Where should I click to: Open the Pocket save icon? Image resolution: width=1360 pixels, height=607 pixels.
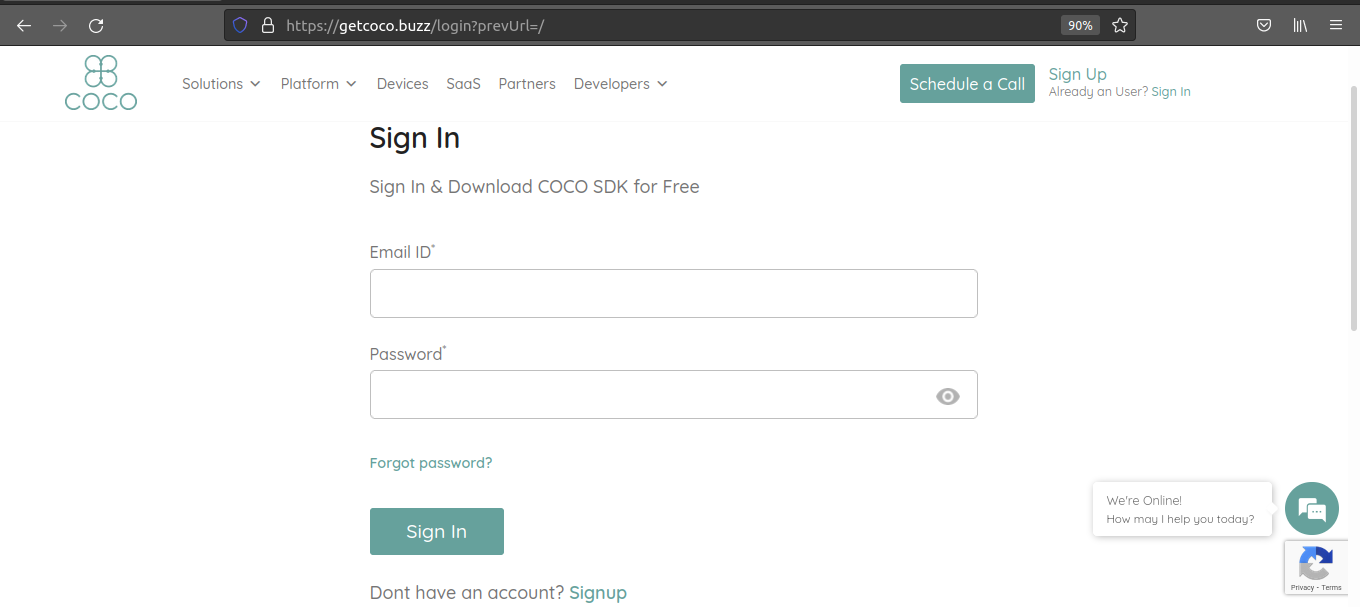click(1264, 25)
